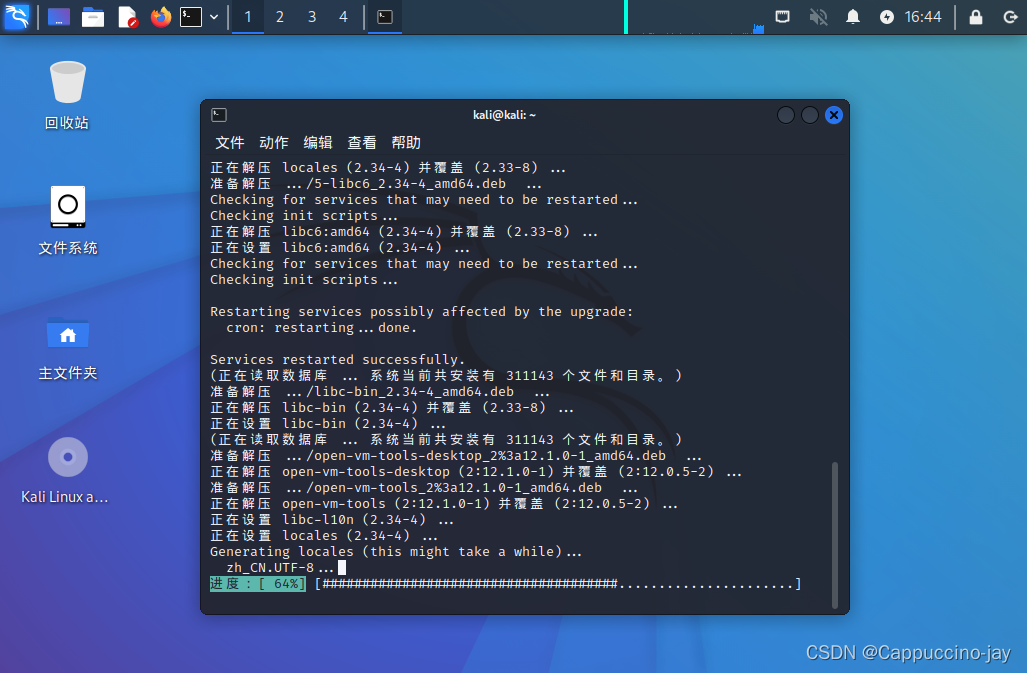Open the notifications bell icon

[853, 17]
